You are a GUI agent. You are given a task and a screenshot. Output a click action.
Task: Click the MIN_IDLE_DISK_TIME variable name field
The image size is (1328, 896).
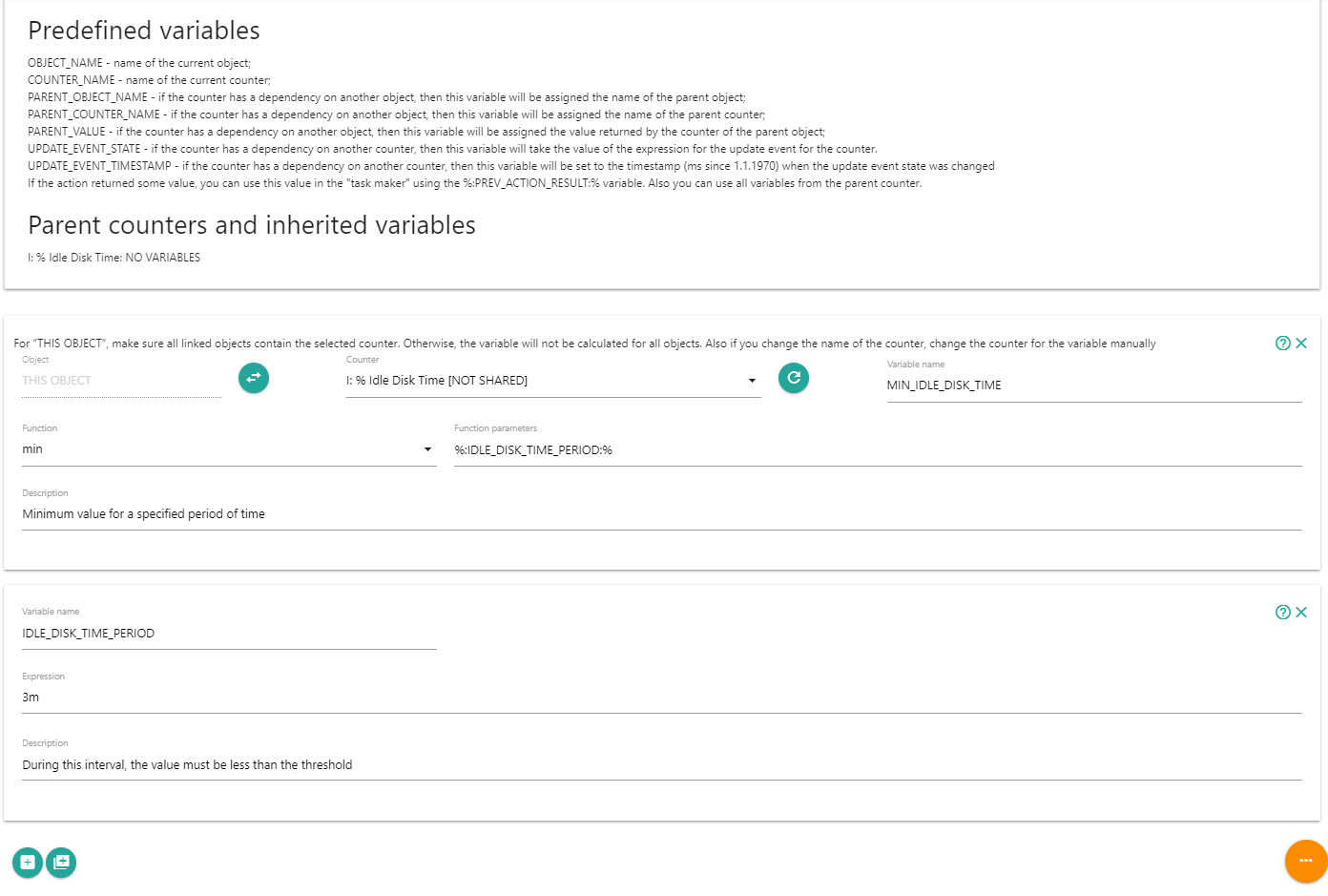coord(1093,385)
